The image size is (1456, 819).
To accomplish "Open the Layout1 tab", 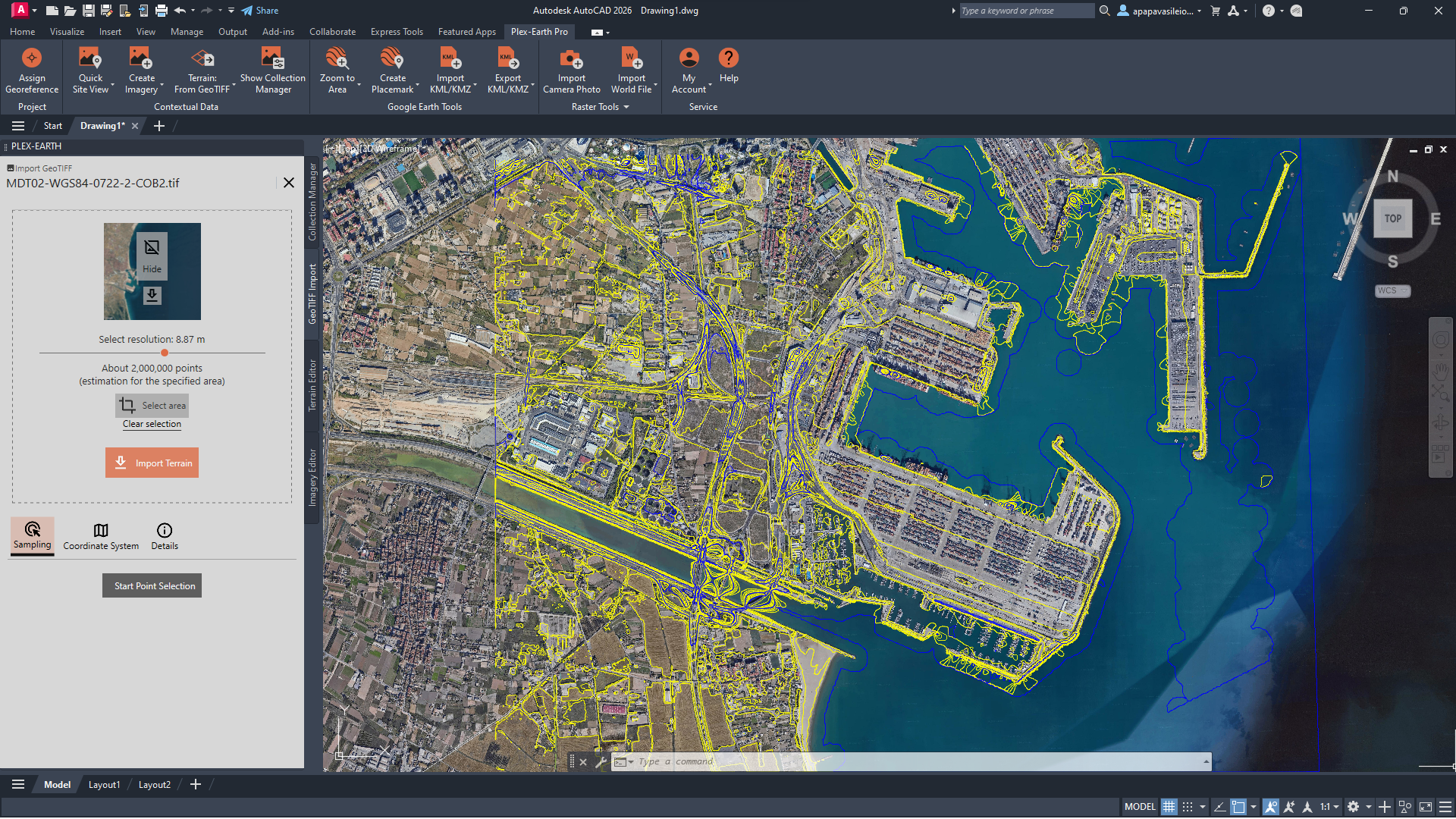I will (104, 785).
